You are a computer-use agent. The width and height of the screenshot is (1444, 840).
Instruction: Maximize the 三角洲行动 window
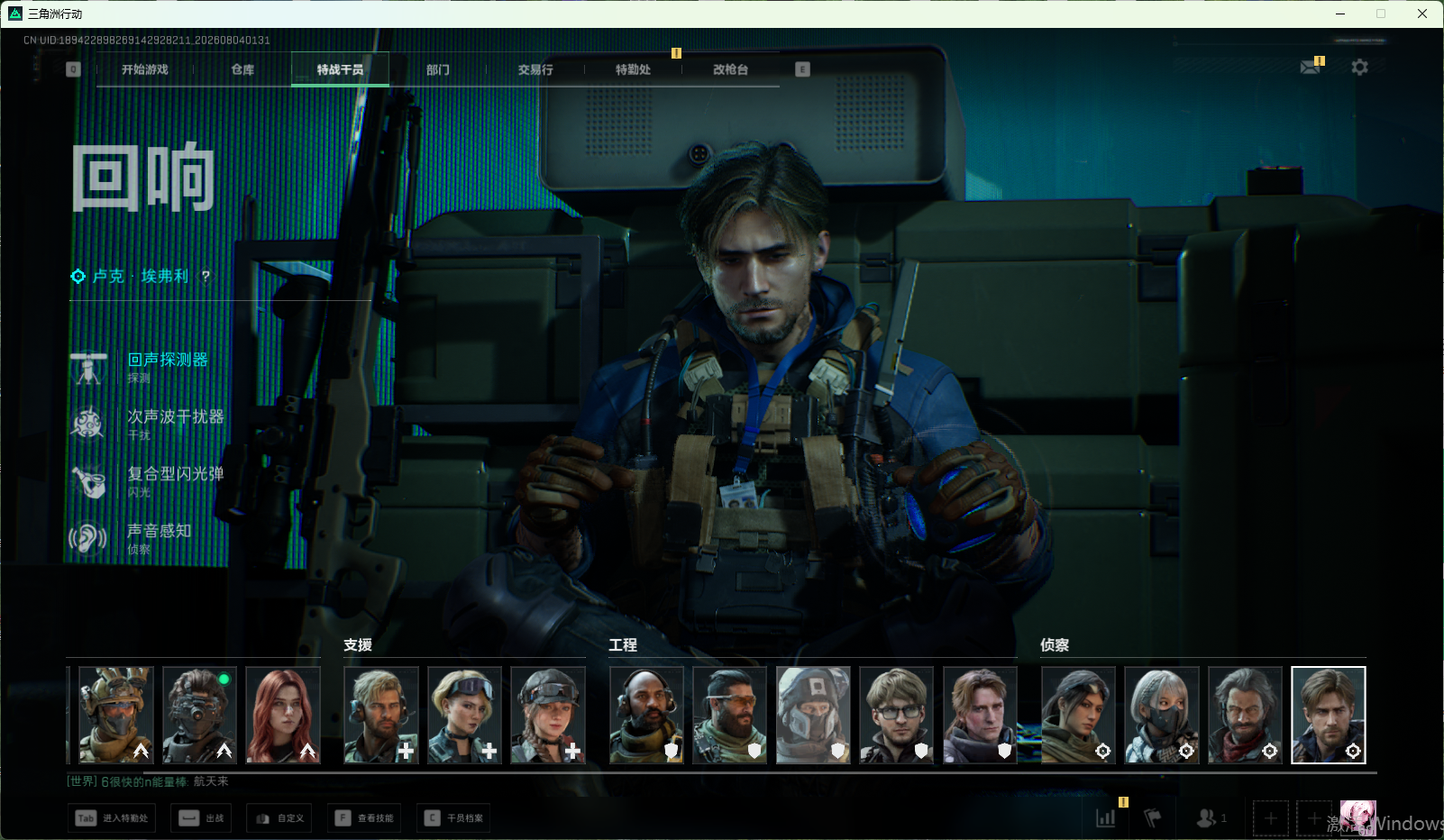point(1381,14)
